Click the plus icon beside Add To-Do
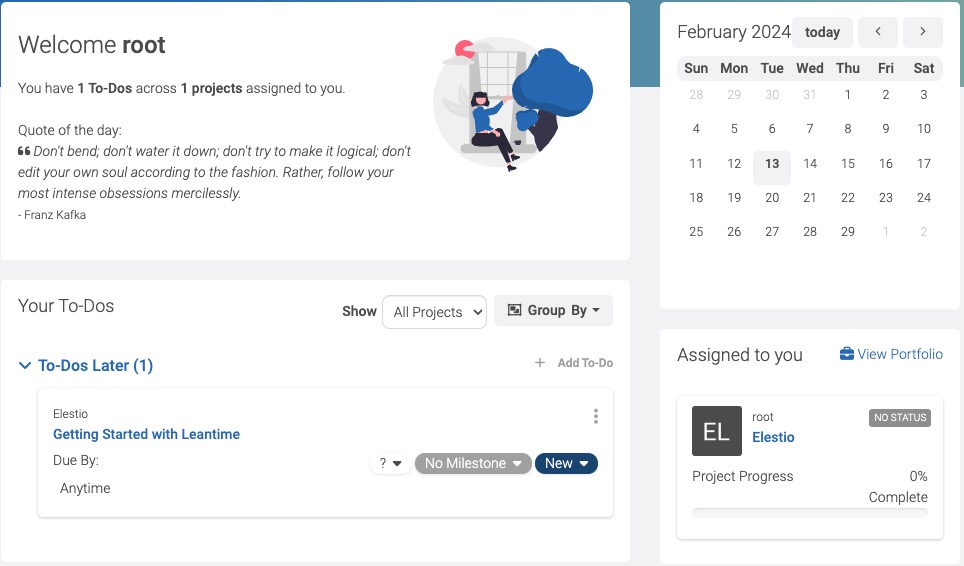The height and width of the screenshot is (566, 964). point(540,363)
